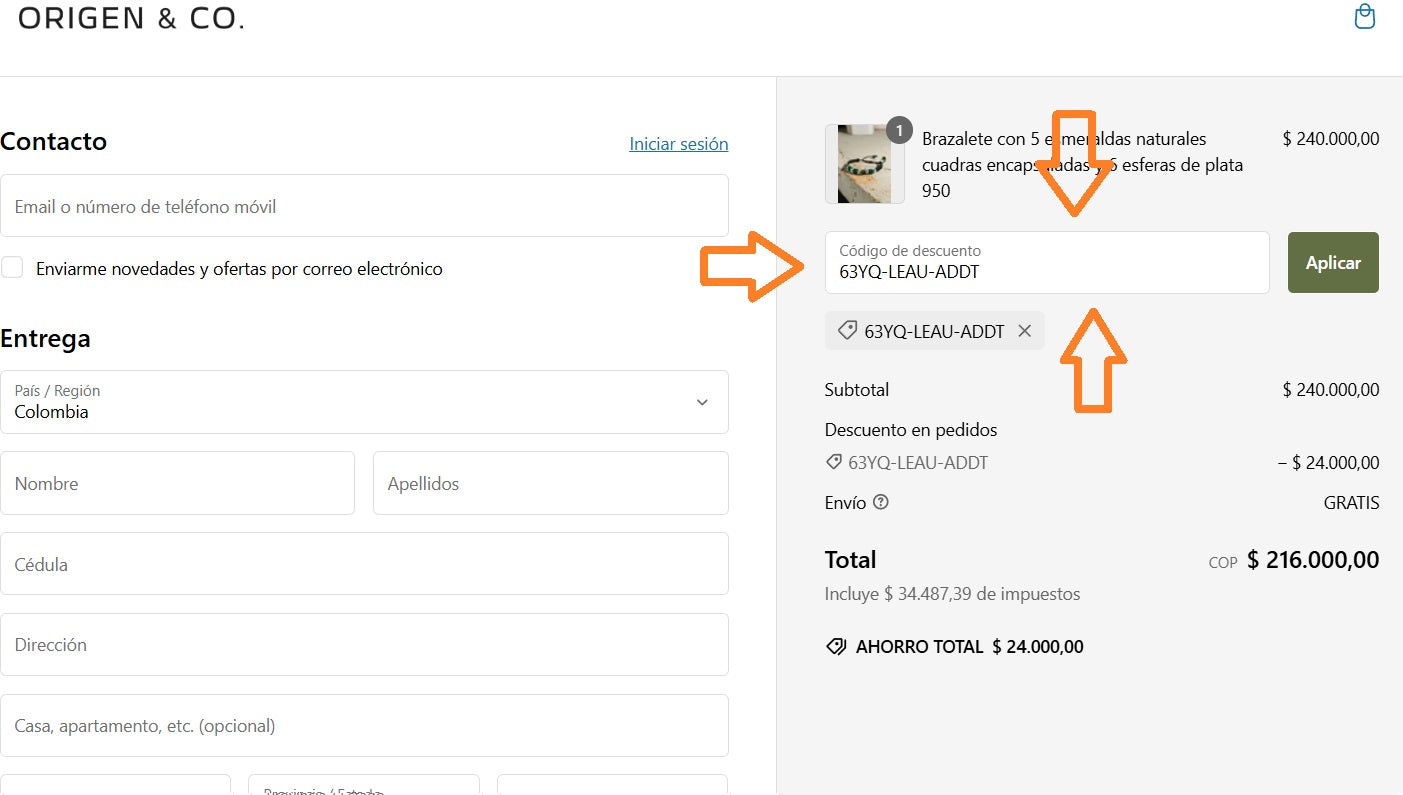Image resolution: width=1403 pixels, height=795 pixels.
Task: Click the Código de descuento input box
Action: [x=1046, y=263]
